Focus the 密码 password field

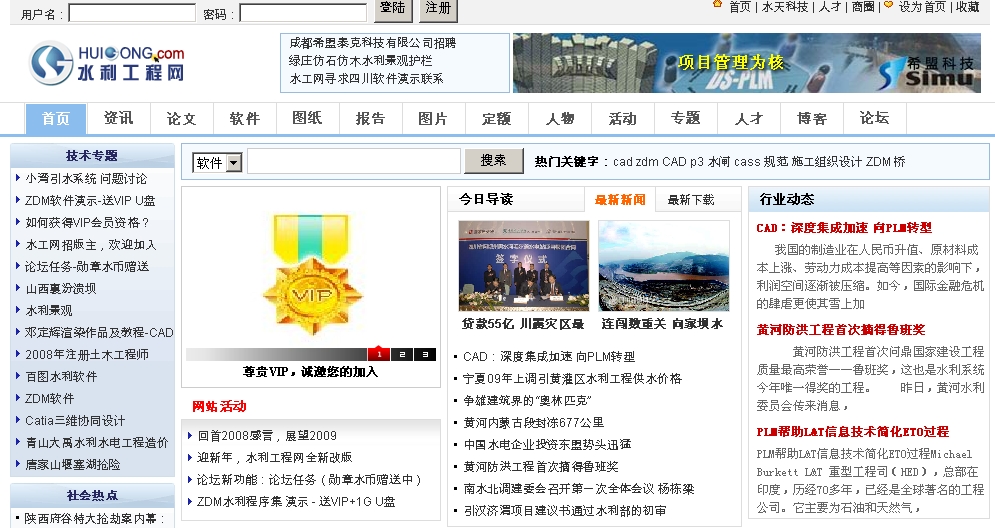(303, 13)
